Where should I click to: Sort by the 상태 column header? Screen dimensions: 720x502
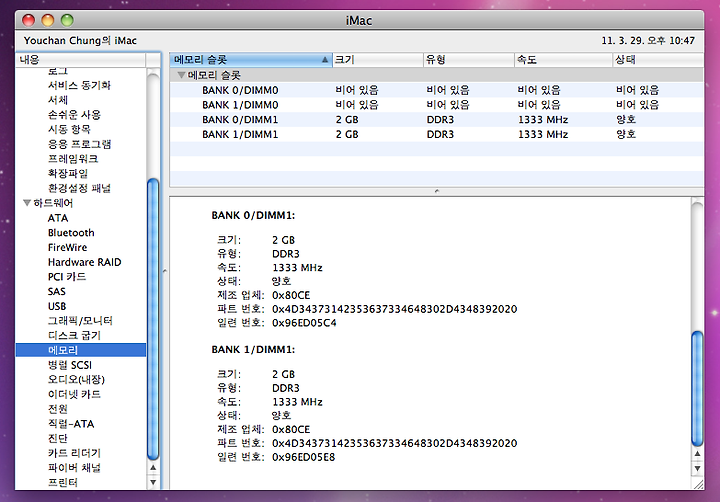tap(658, 60)
